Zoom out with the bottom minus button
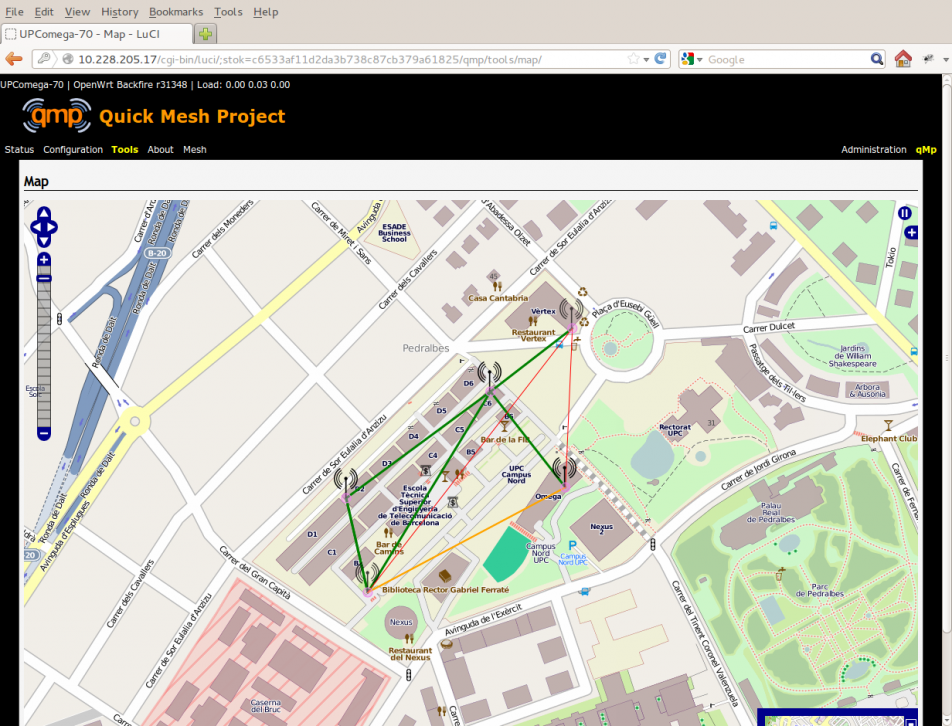The image size is (952, 726). [44, 433]
